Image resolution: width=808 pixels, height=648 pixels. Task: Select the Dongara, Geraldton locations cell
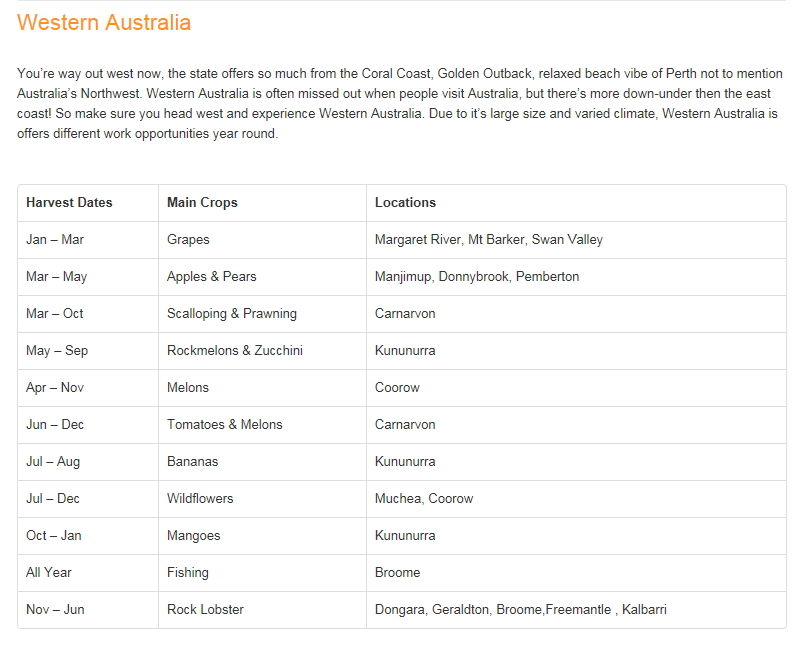coord(520,609)
